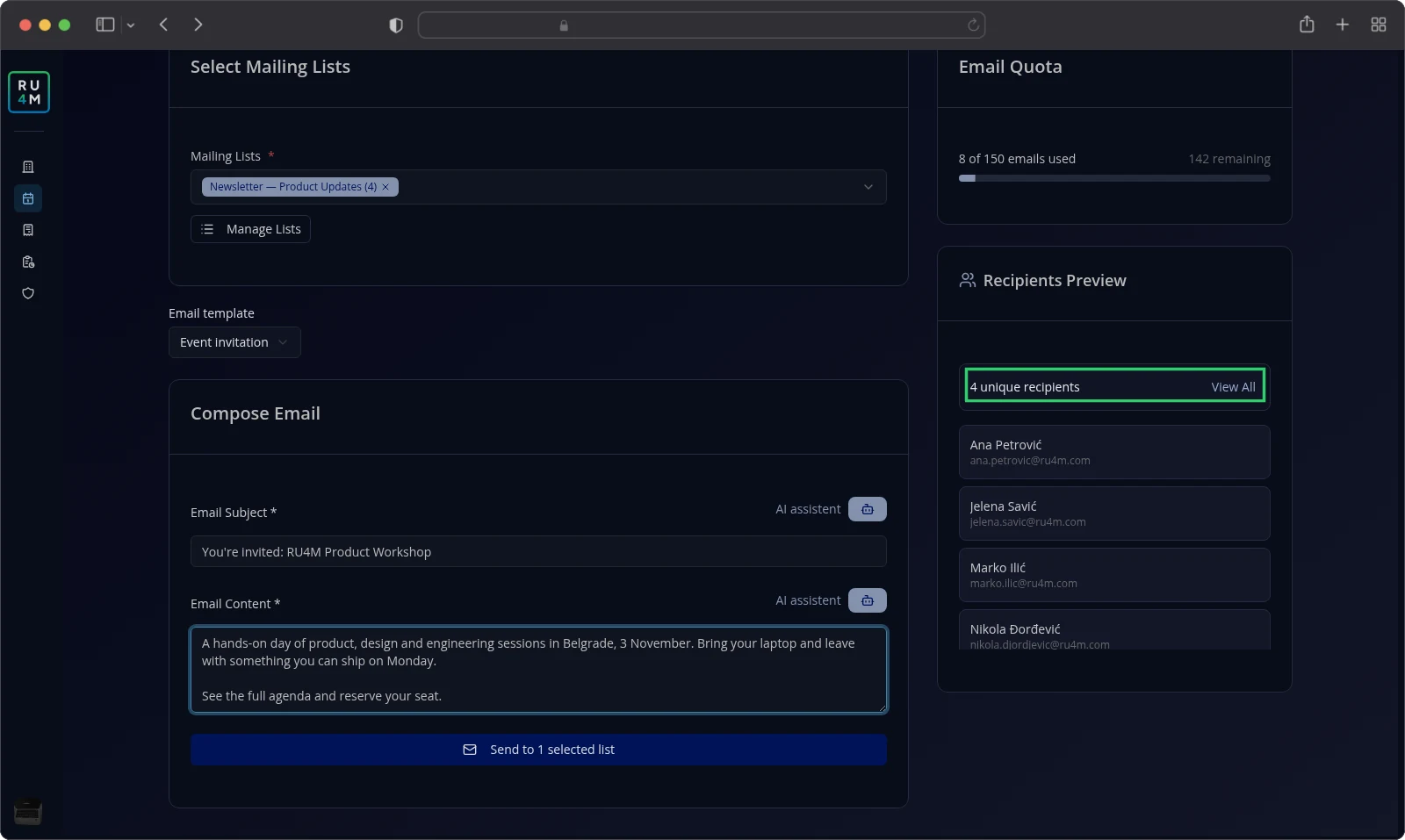The width and height of the screenshot is (1405, 840).
Task: Click the bottom-left sidebar avatar icon
Action: (28, 812)
